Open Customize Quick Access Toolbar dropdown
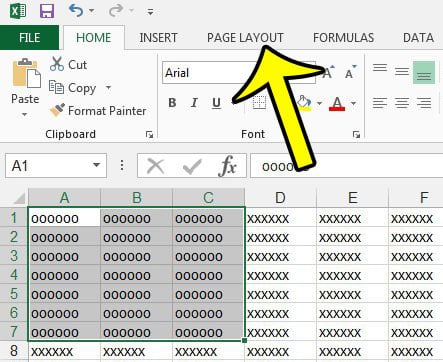This screenshot has width=443, height=362. [x=150, y=12]
